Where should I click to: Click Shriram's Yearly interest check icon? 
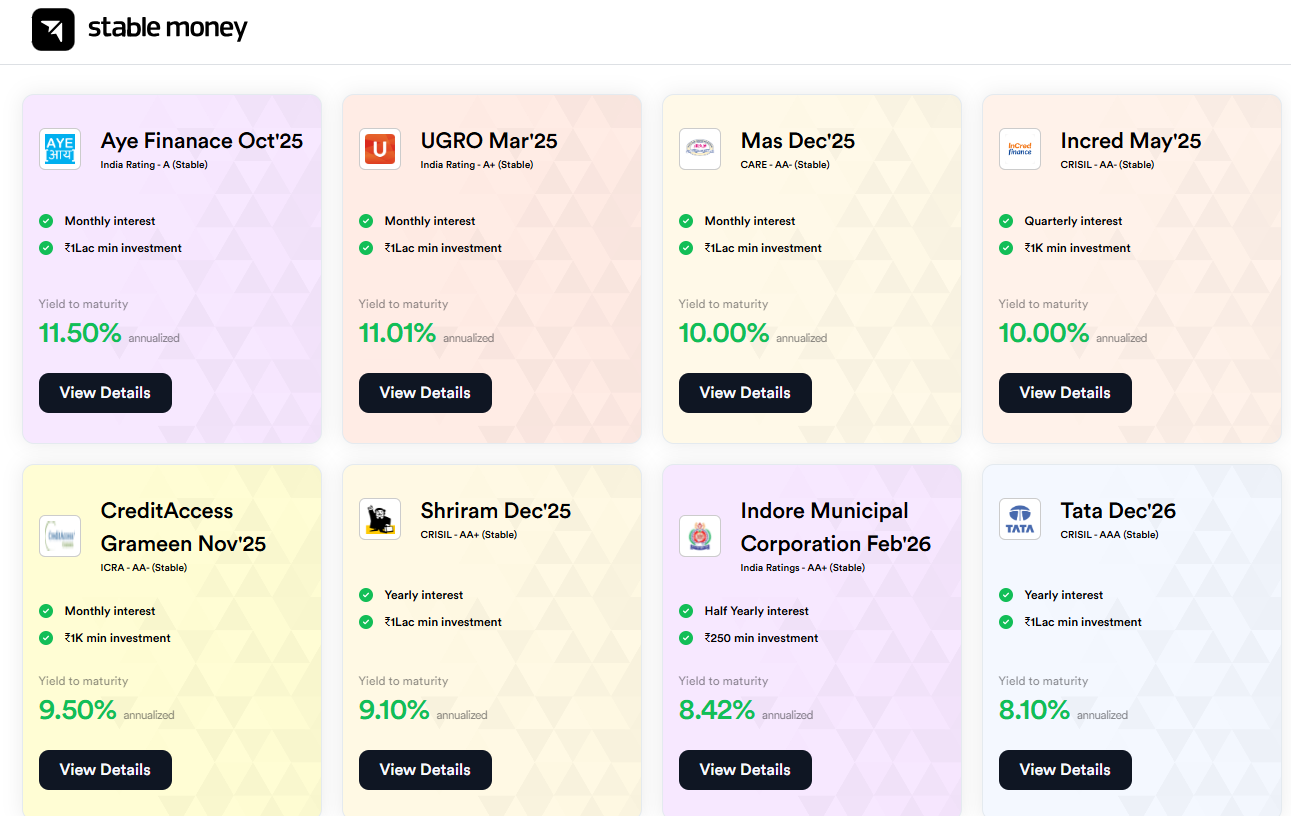tap(366, 595)
